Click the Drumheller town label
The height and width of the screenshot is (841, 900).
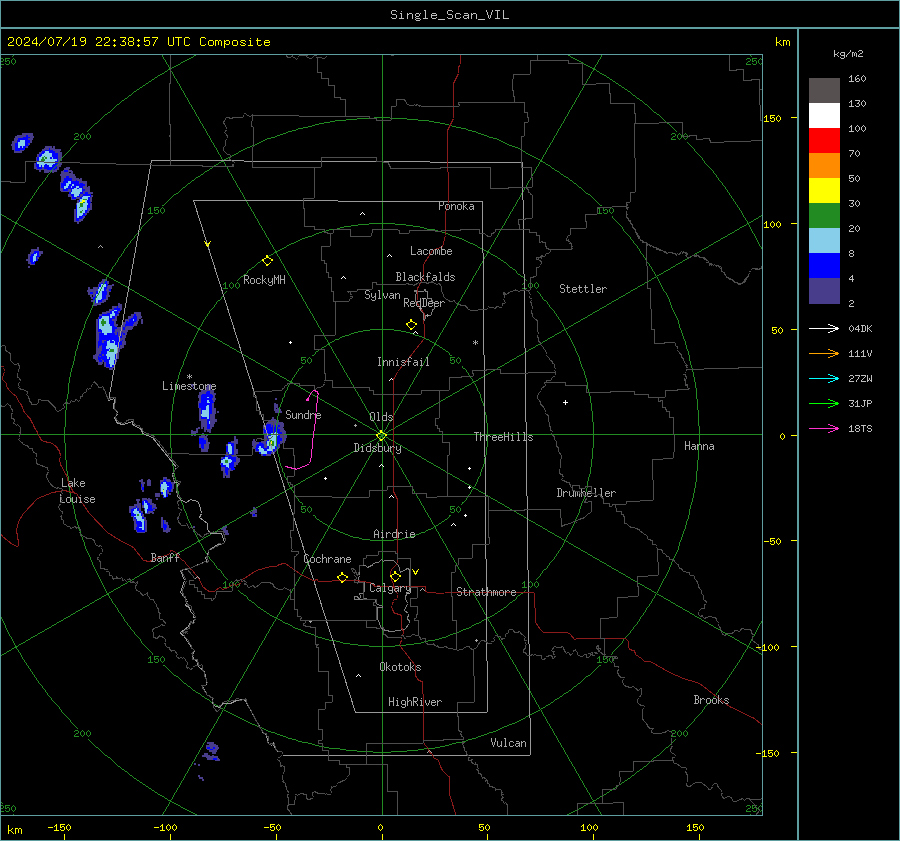pos(586,493)
